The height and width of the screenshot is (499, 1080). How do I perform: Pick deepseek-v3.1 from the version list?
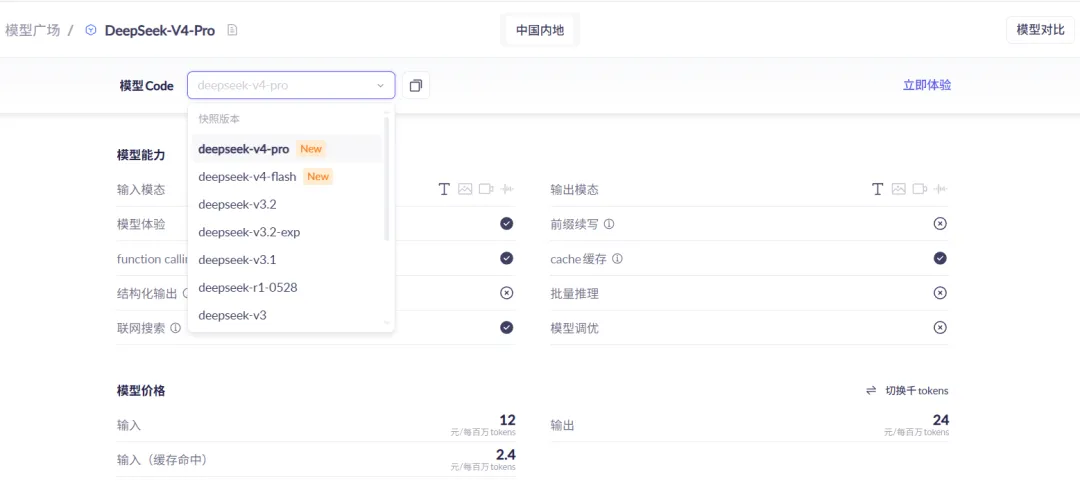(x=287, y=260)
